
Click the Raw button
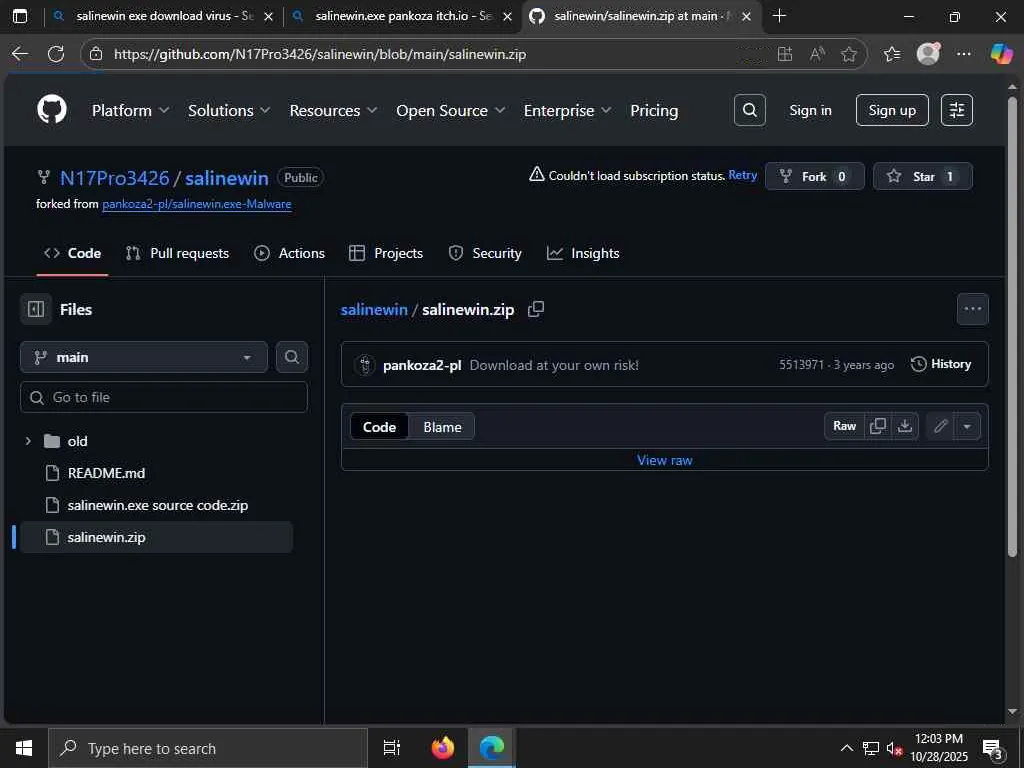[x=844, y=426]
